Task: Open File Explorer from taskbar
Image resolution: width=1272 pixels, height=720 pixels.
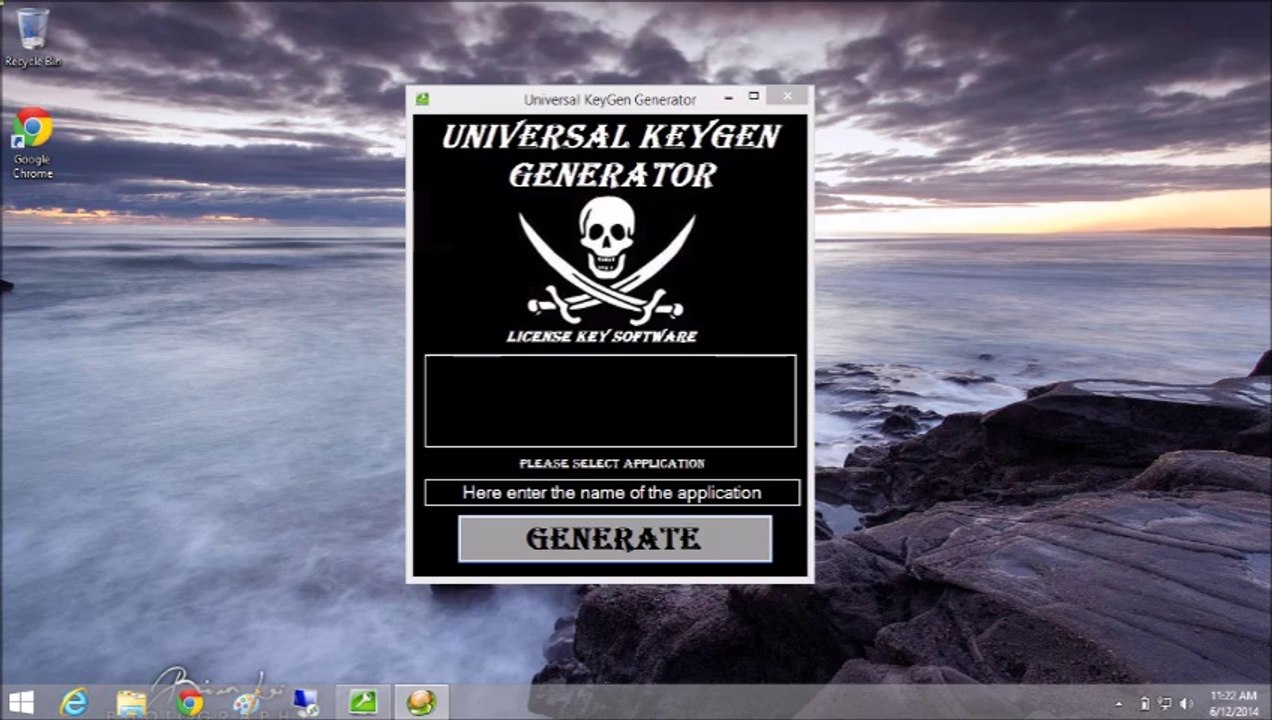Action: coord(131,703)
